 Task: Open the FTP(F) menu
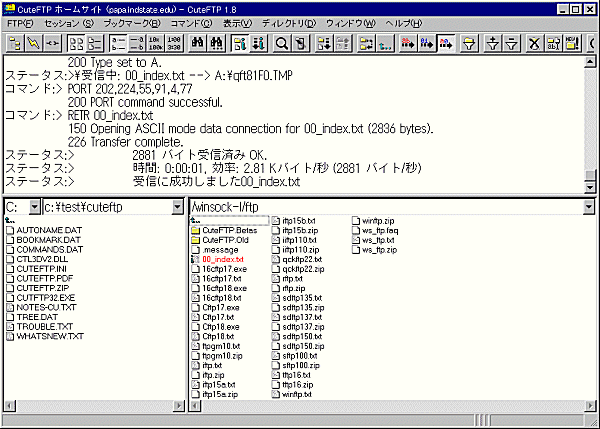[20, 24]
